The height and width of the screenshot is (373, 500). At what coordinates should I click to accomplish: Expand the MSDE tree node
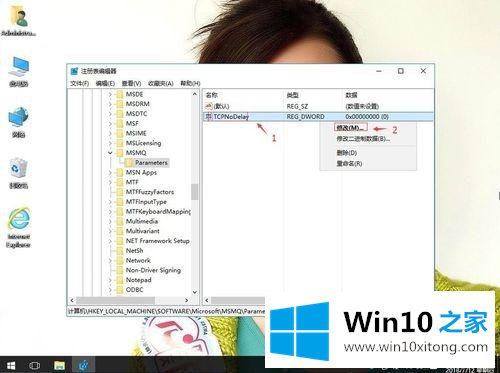pos(110,94)
